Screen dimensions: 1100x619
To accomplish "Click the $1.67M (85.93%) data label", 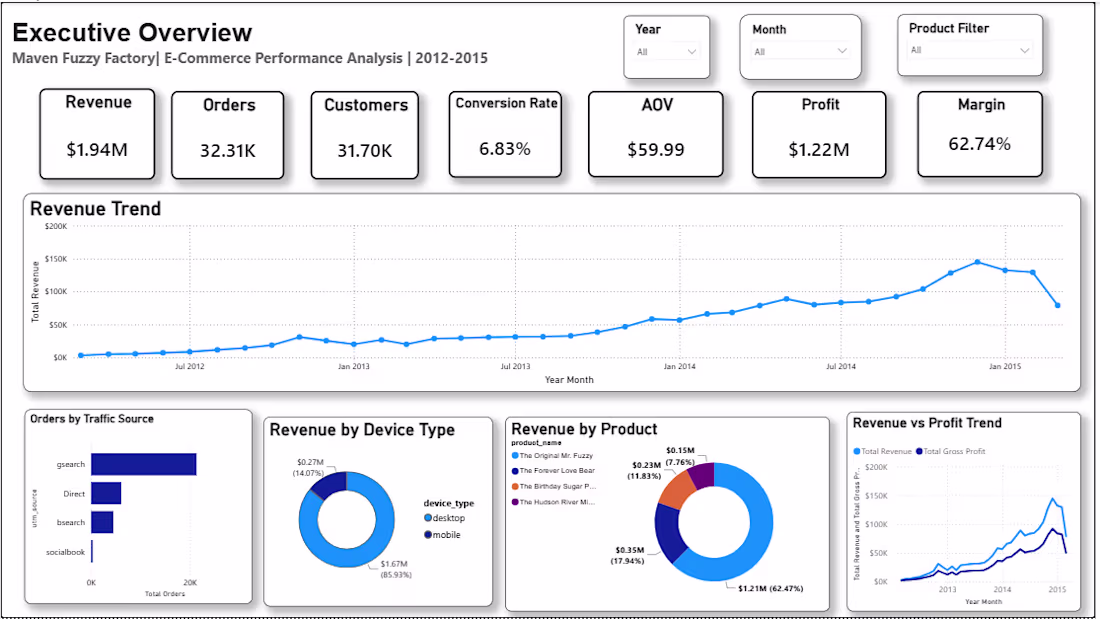I will coord(395,569).
